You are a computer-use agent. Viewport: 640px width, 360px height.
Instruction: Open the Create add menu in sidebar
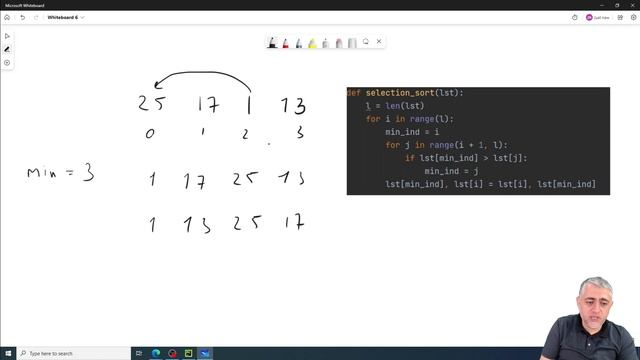pos(7,63)
